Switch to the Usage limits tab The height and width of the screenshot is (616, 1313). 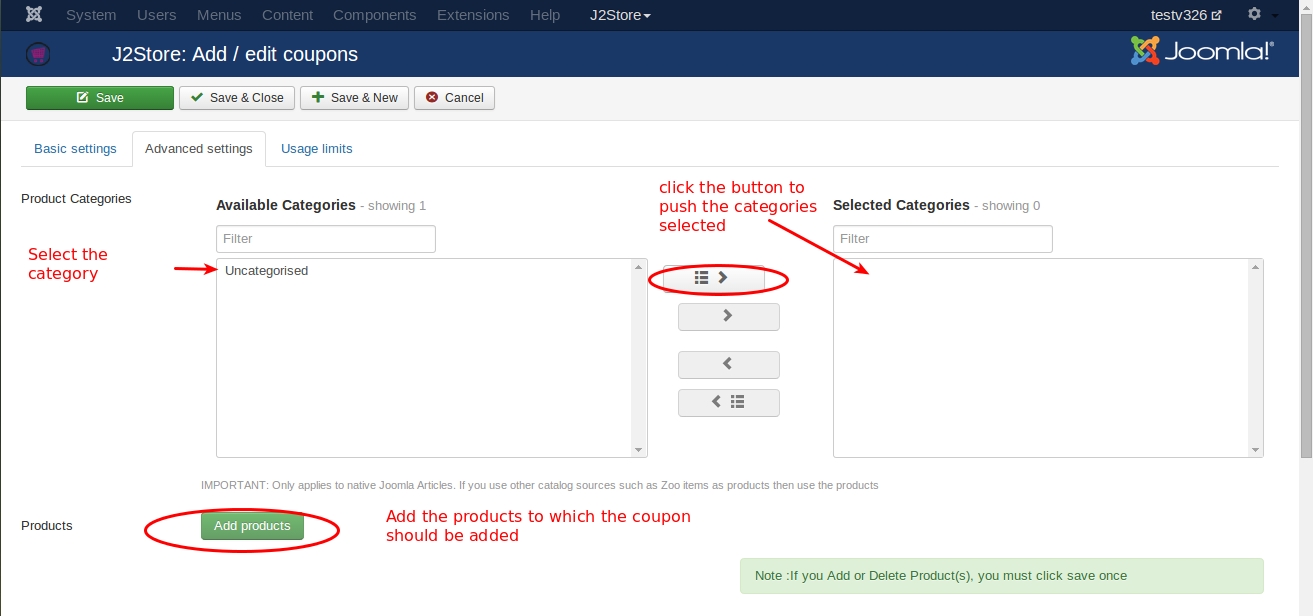click(316, 149)
